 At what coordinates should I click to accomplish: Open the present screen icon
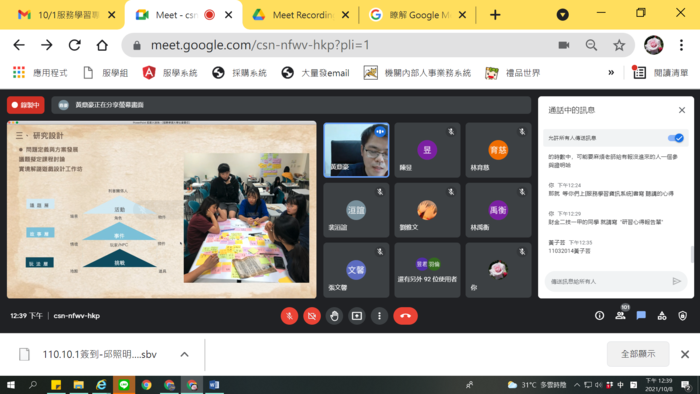pos(357,316)
